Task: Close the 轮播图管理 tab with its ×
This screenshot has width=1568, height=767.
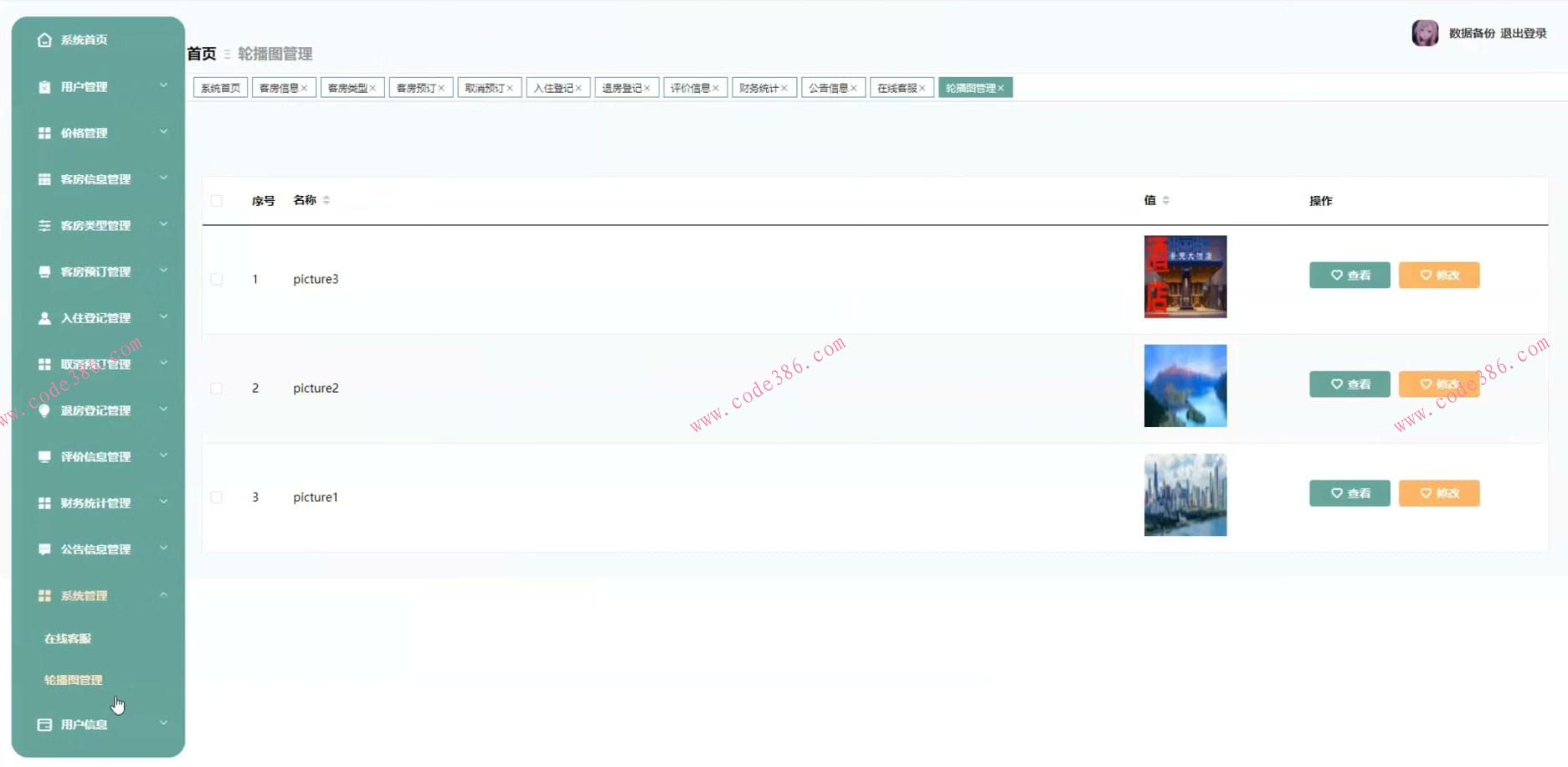Action: point(1000,88)
